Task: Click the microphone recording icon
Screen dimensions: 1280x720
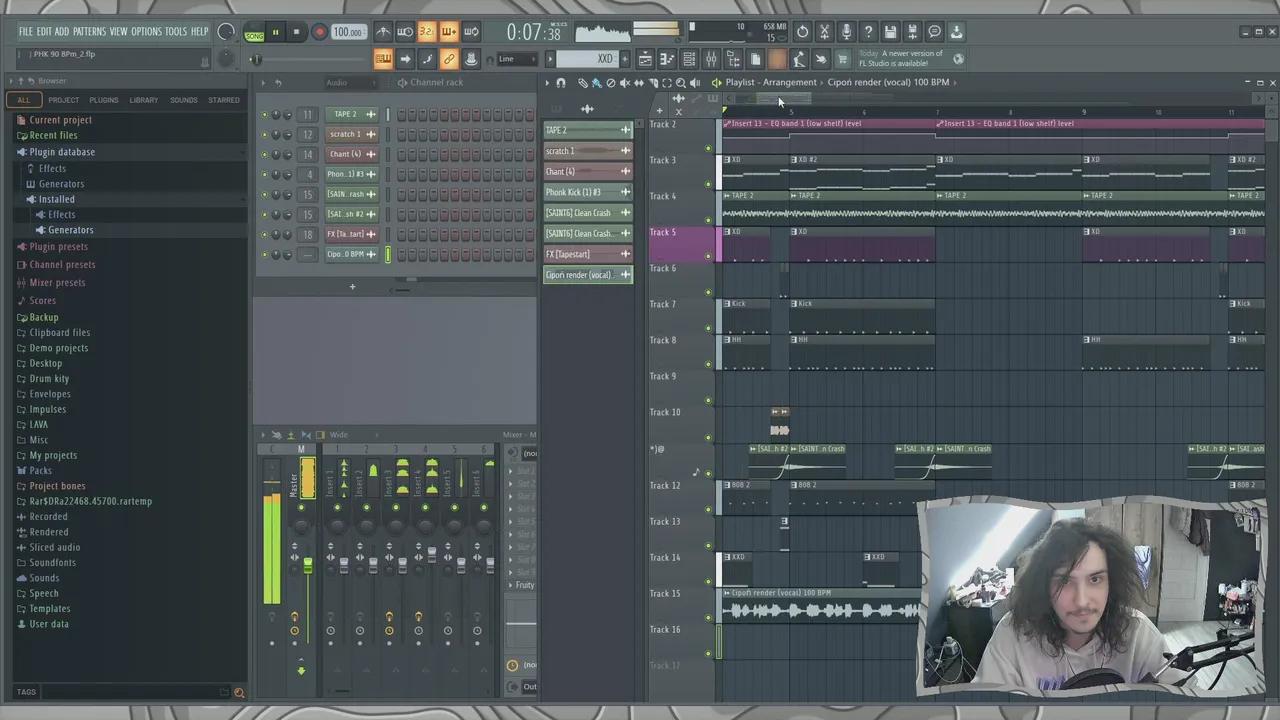Action: click(x=846, y=32)
